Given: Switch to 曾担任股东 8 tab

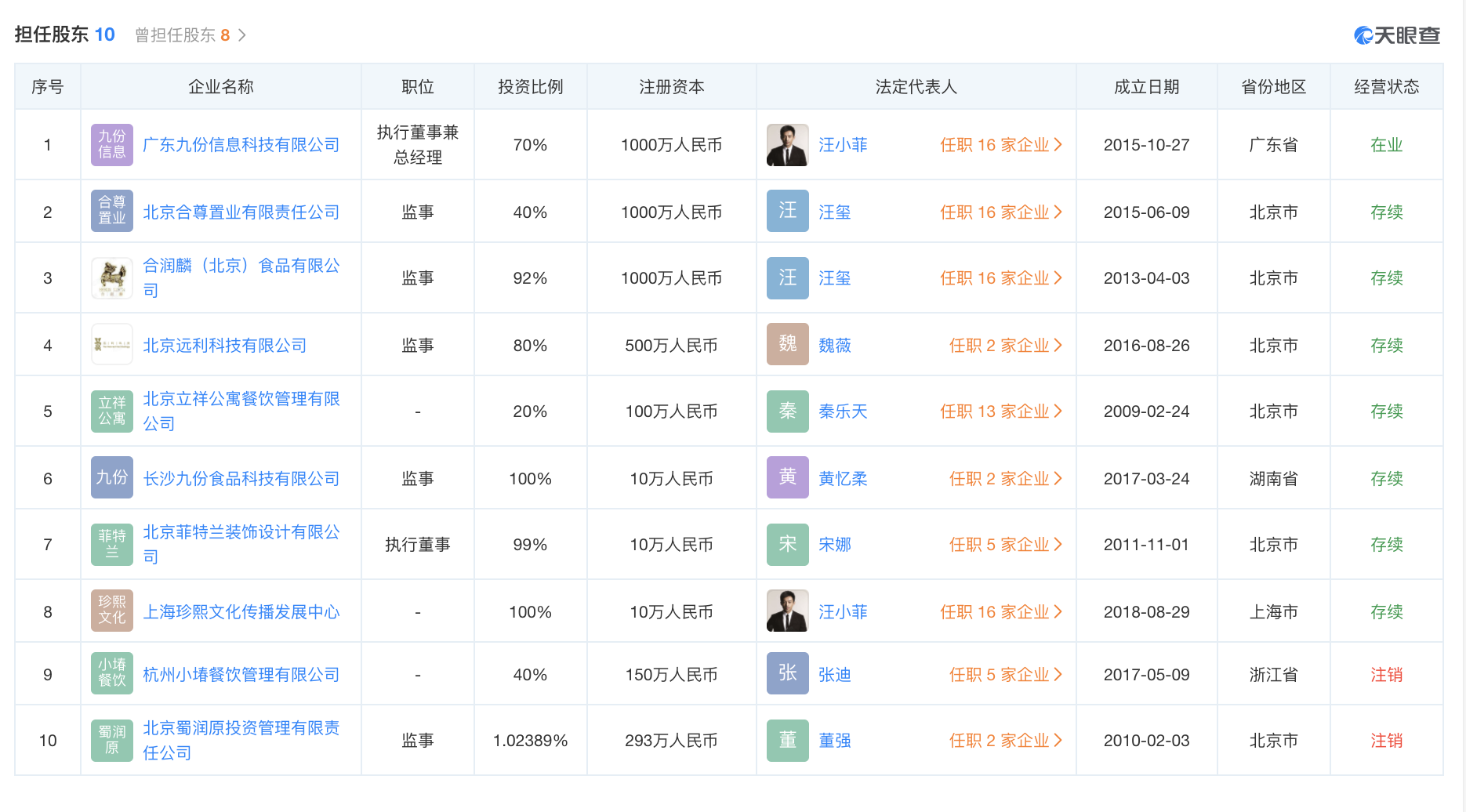Looking at the screenshot, I should click(189, 35).
